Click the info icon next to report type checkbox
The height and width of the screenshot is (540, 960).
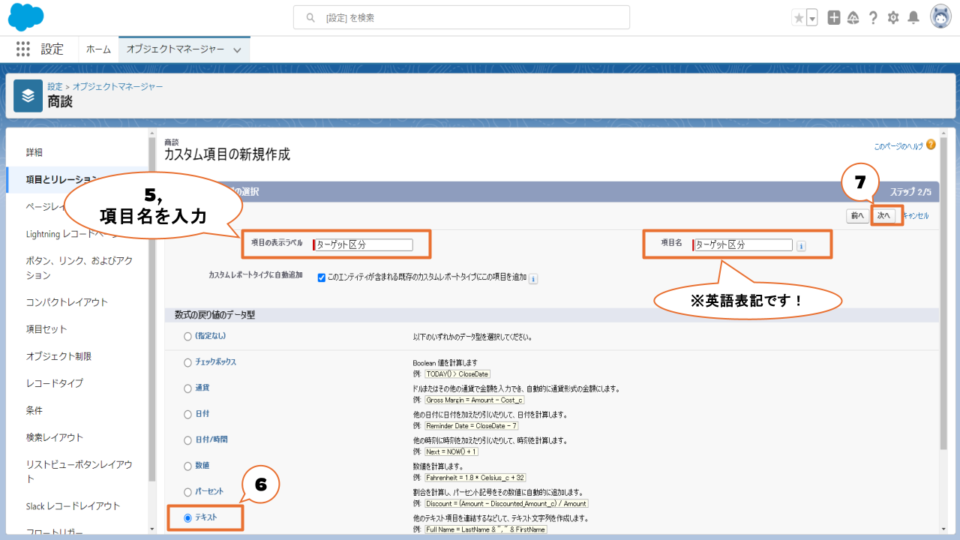(x=533, y=279)
